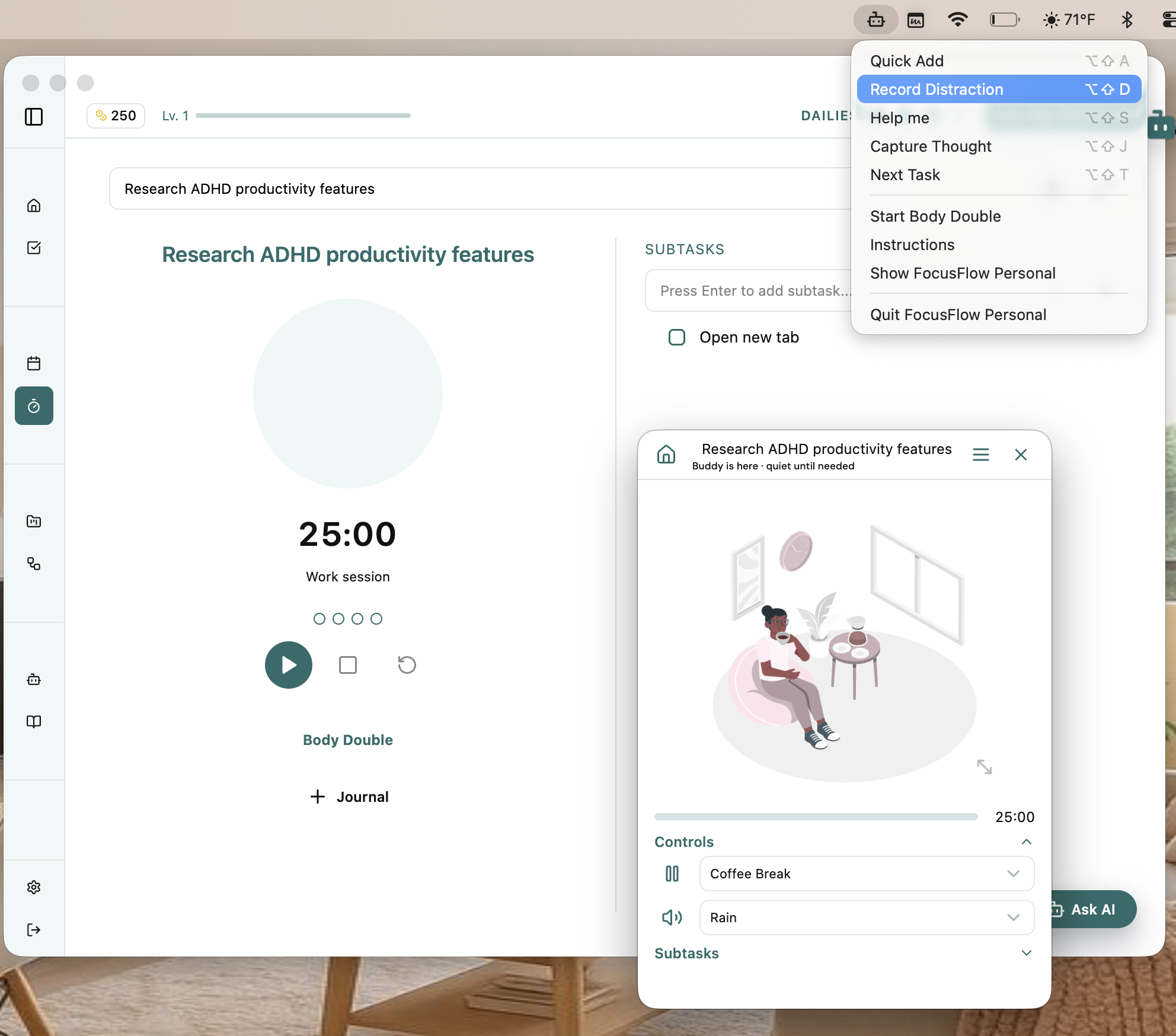Image resolution: width=1176 pixels, height=1036 pixels.
Task: Toggle the sidebar panel icon
Action: click(x=34, y=117)
